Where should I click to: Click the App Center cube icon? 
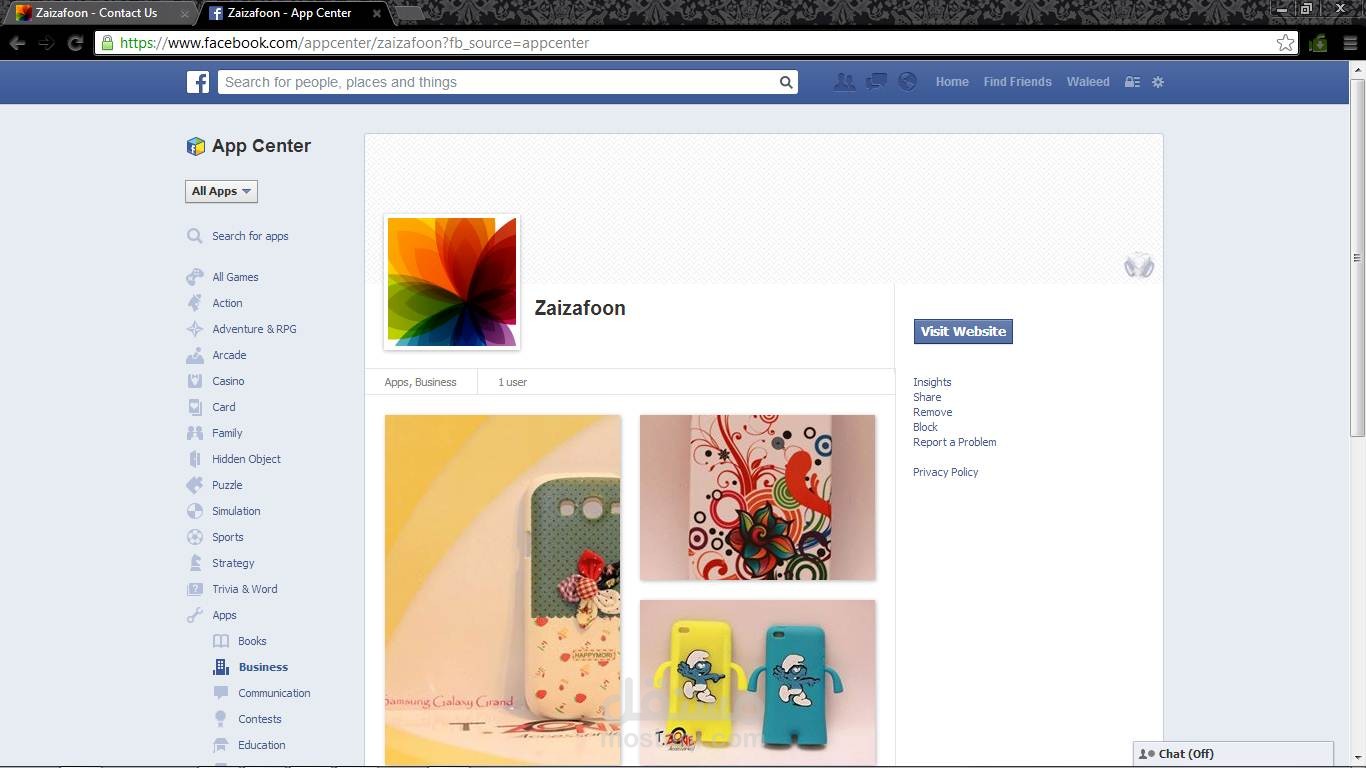tap(196, 146)
